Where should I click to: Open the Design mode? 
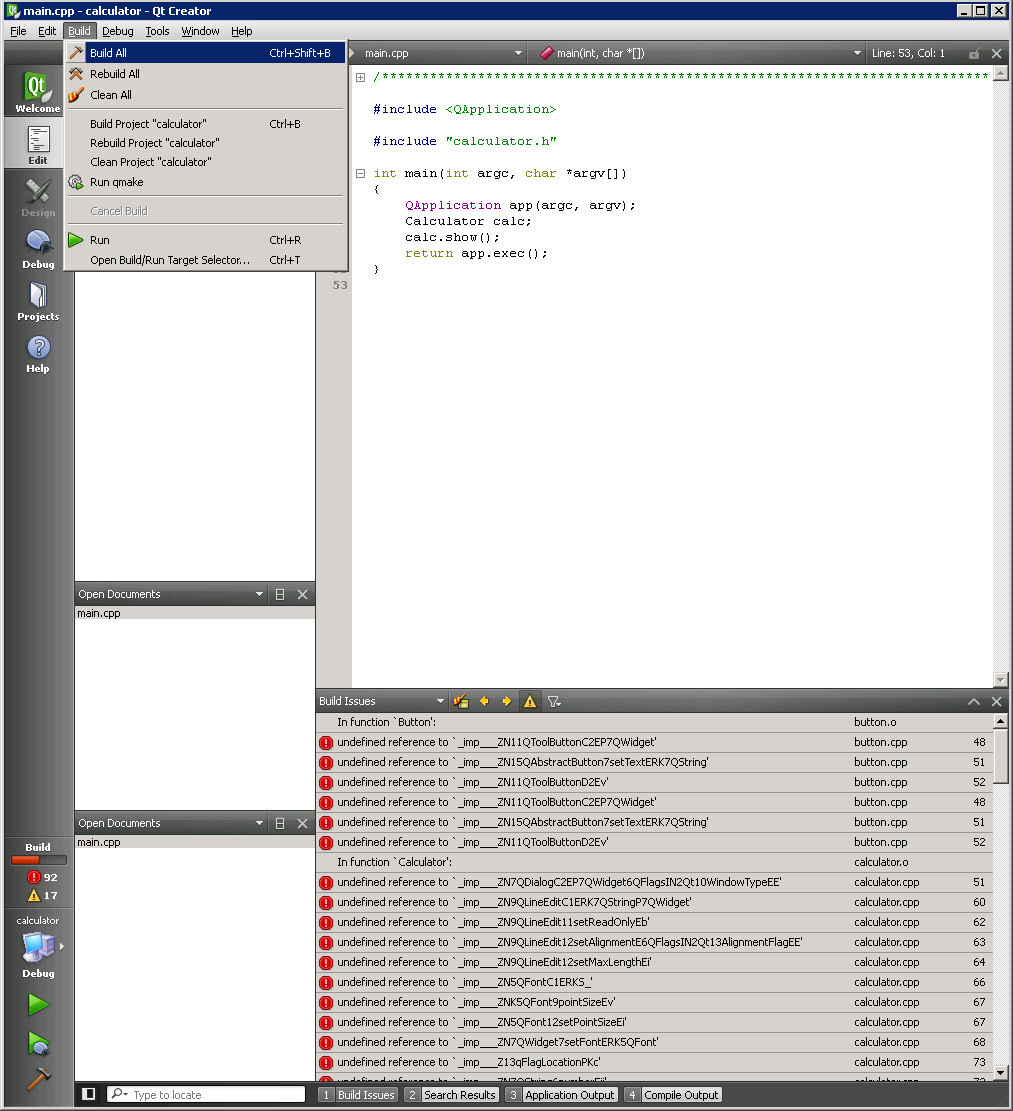click(x=38, y=196)
